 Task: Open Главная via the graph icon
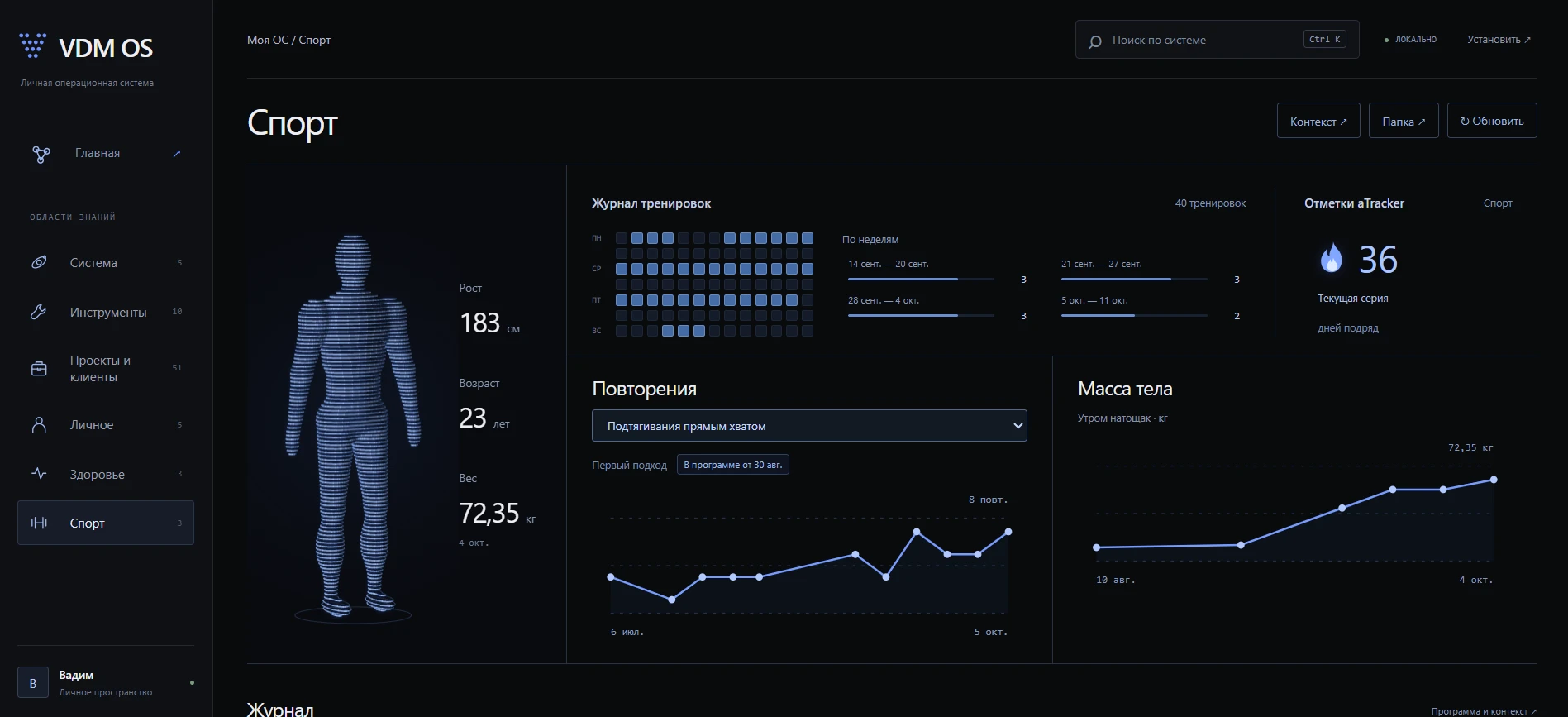(x=41, y=154)
